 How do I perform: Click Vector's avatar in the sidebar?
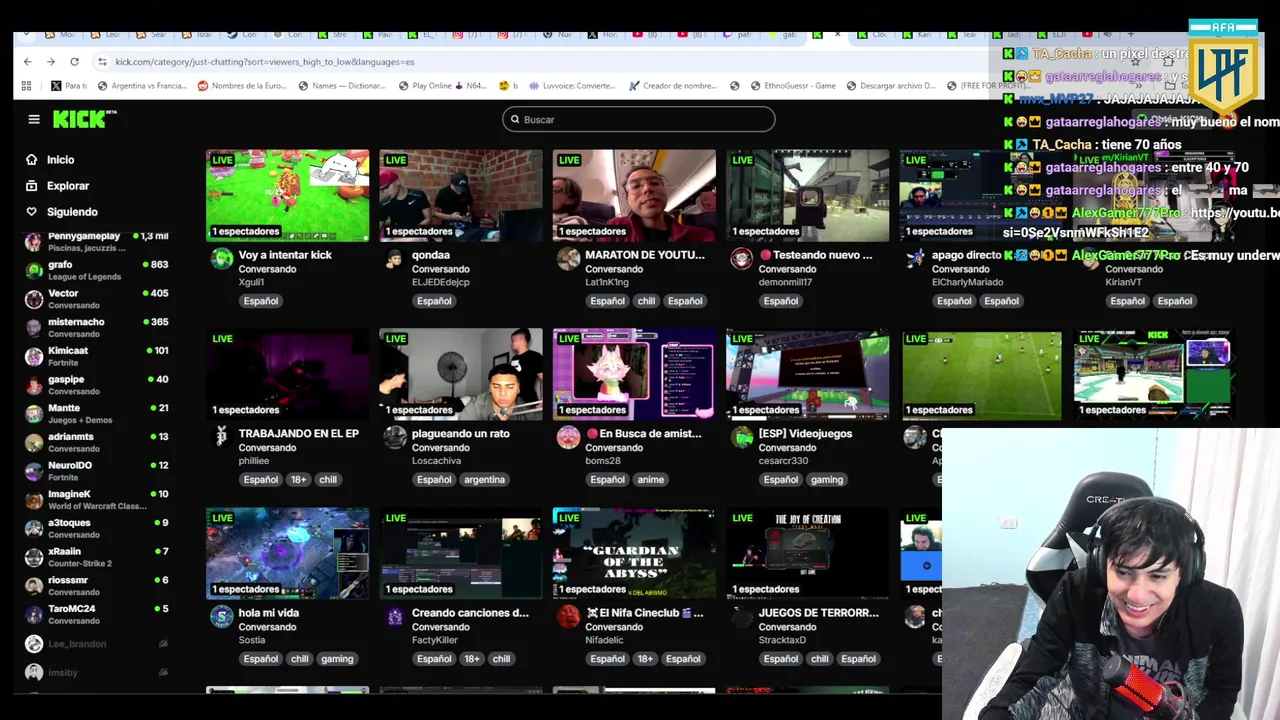pyautogui.click(x=34, y=299)
